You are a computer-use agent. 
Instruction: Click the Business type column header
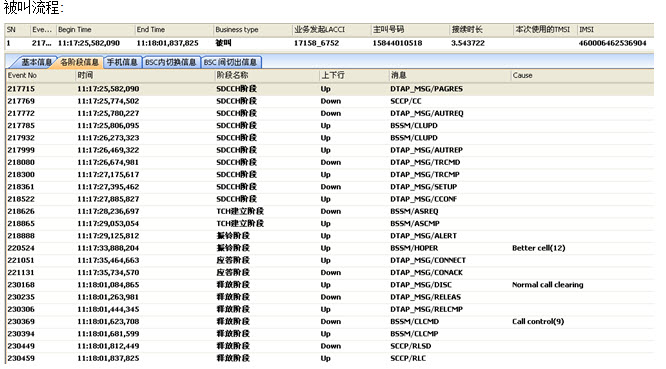tap(252, 30)
